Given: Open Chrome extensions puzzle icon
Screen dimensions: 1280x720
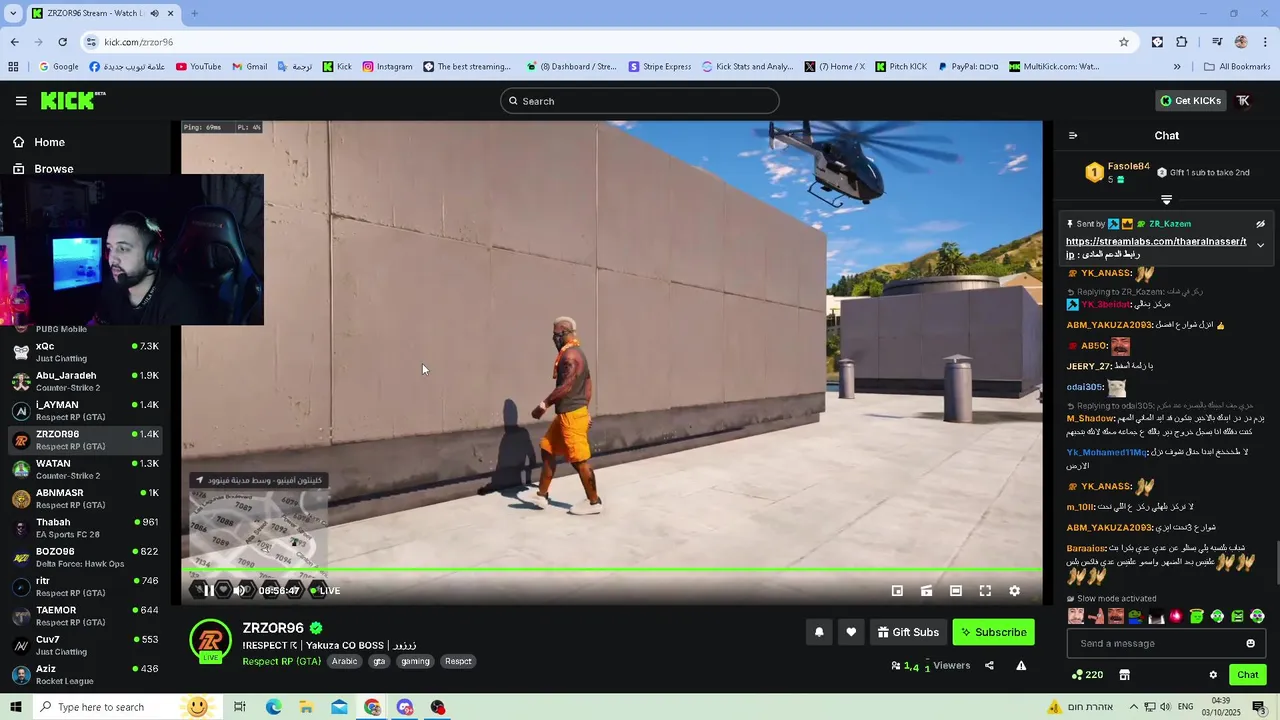Looking at the screenshot, I should (x=1181, y=42).
